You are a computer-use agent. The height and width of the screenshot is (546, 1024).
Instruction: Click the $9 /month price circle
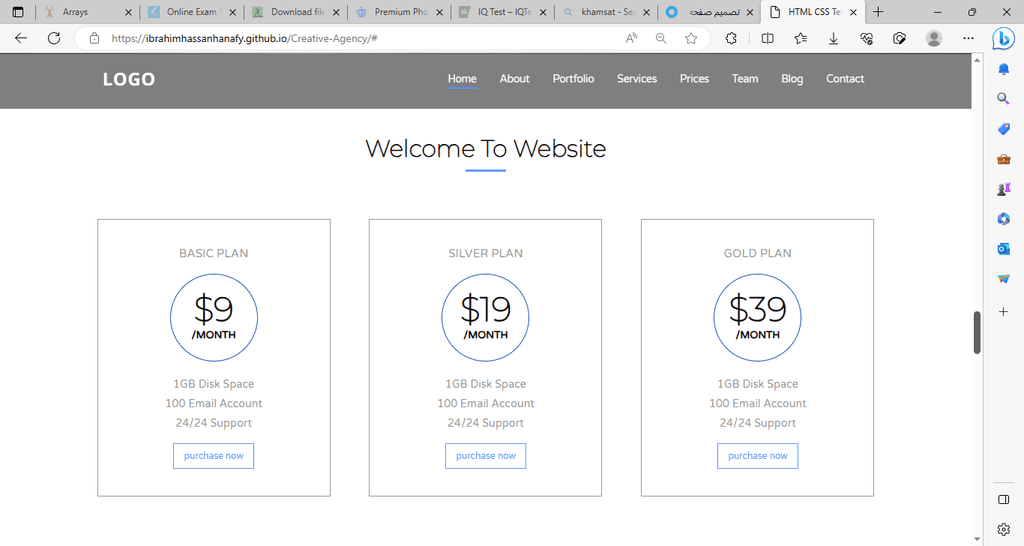click(x=214, y=317)
